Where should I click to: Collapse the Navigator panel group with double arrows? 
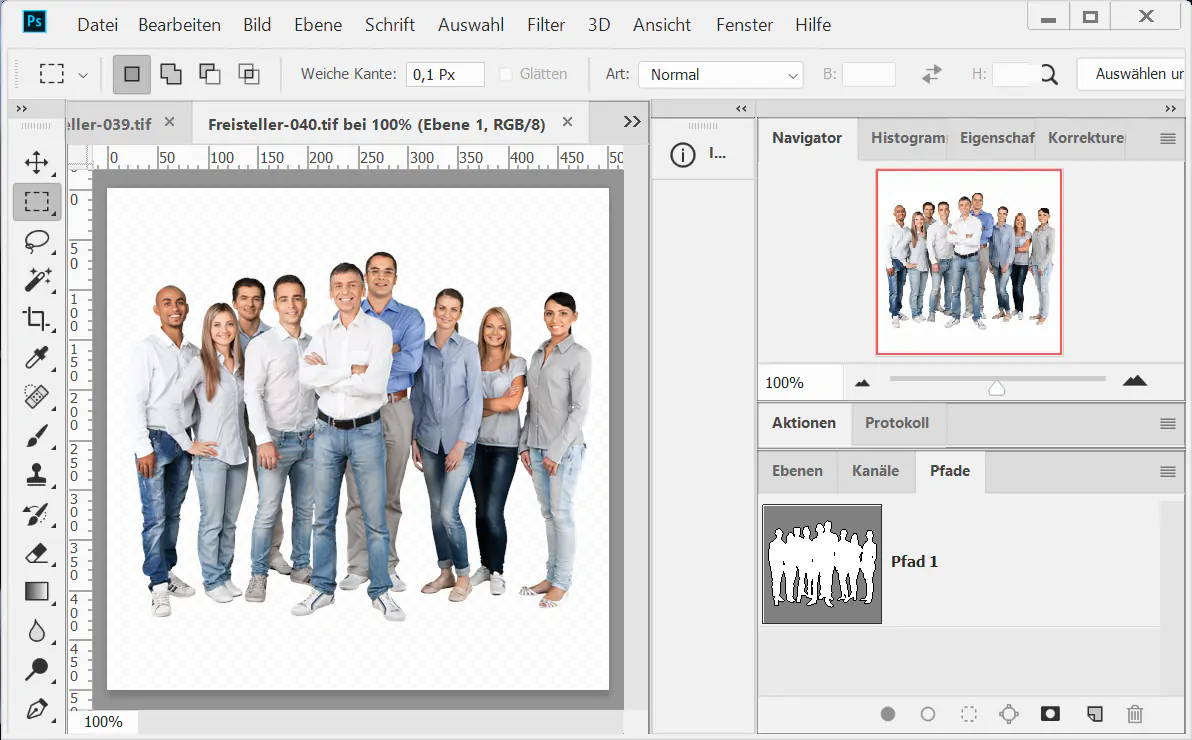[x=740, y=108]
